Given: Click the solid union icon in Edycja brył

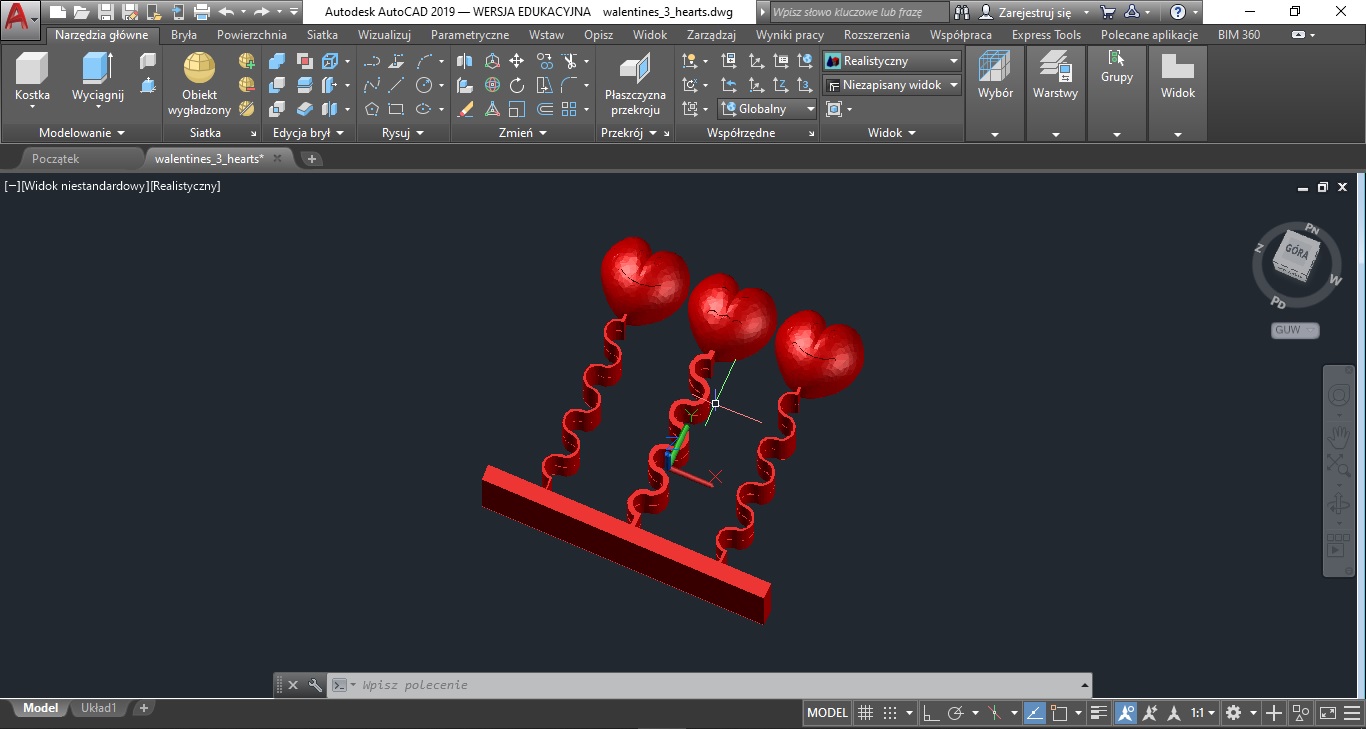Looking at the screenshot, I should (277, 61).
